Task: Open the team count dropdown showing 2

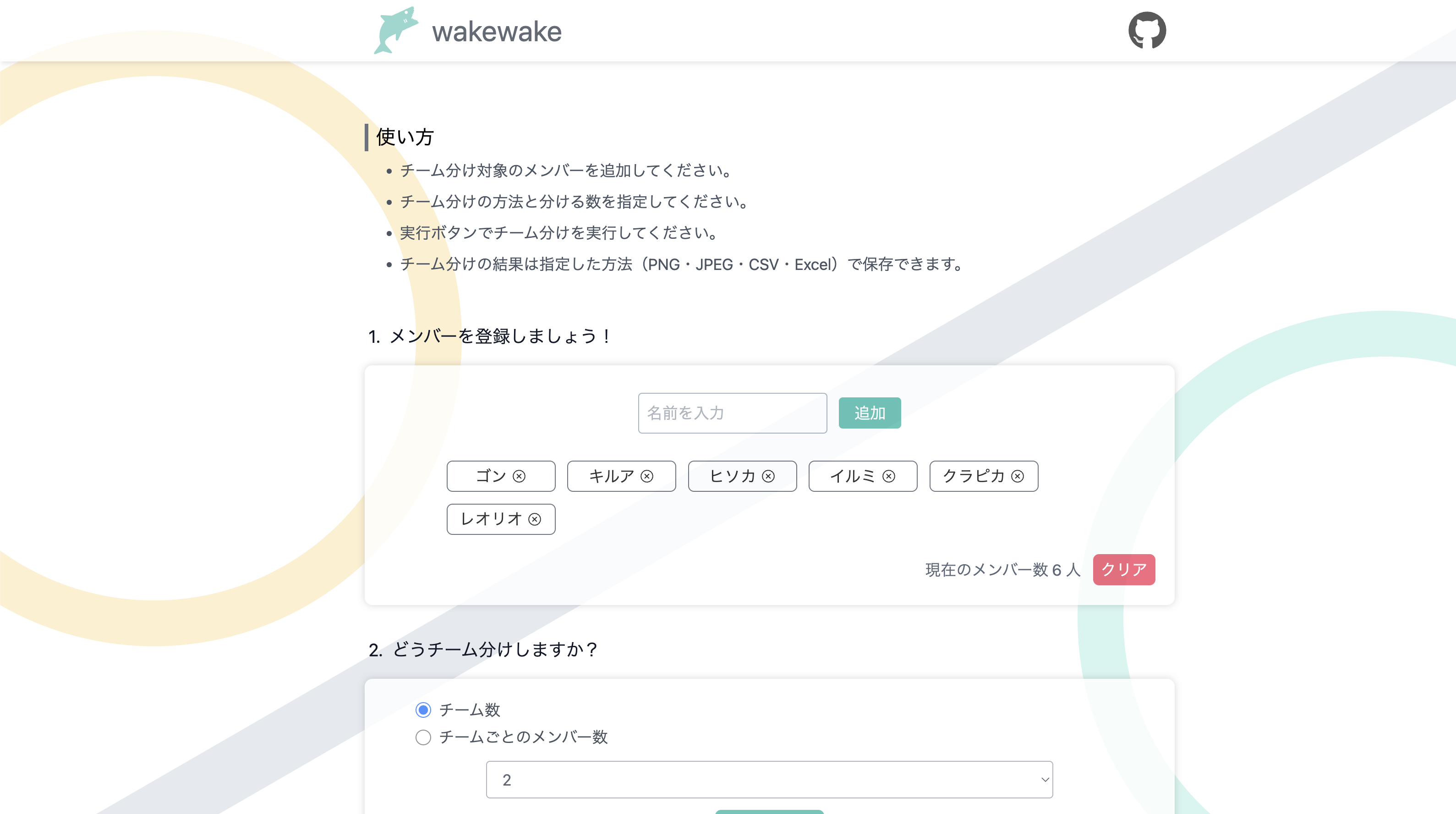Action: pyautogui.click(x=769, y=780)
